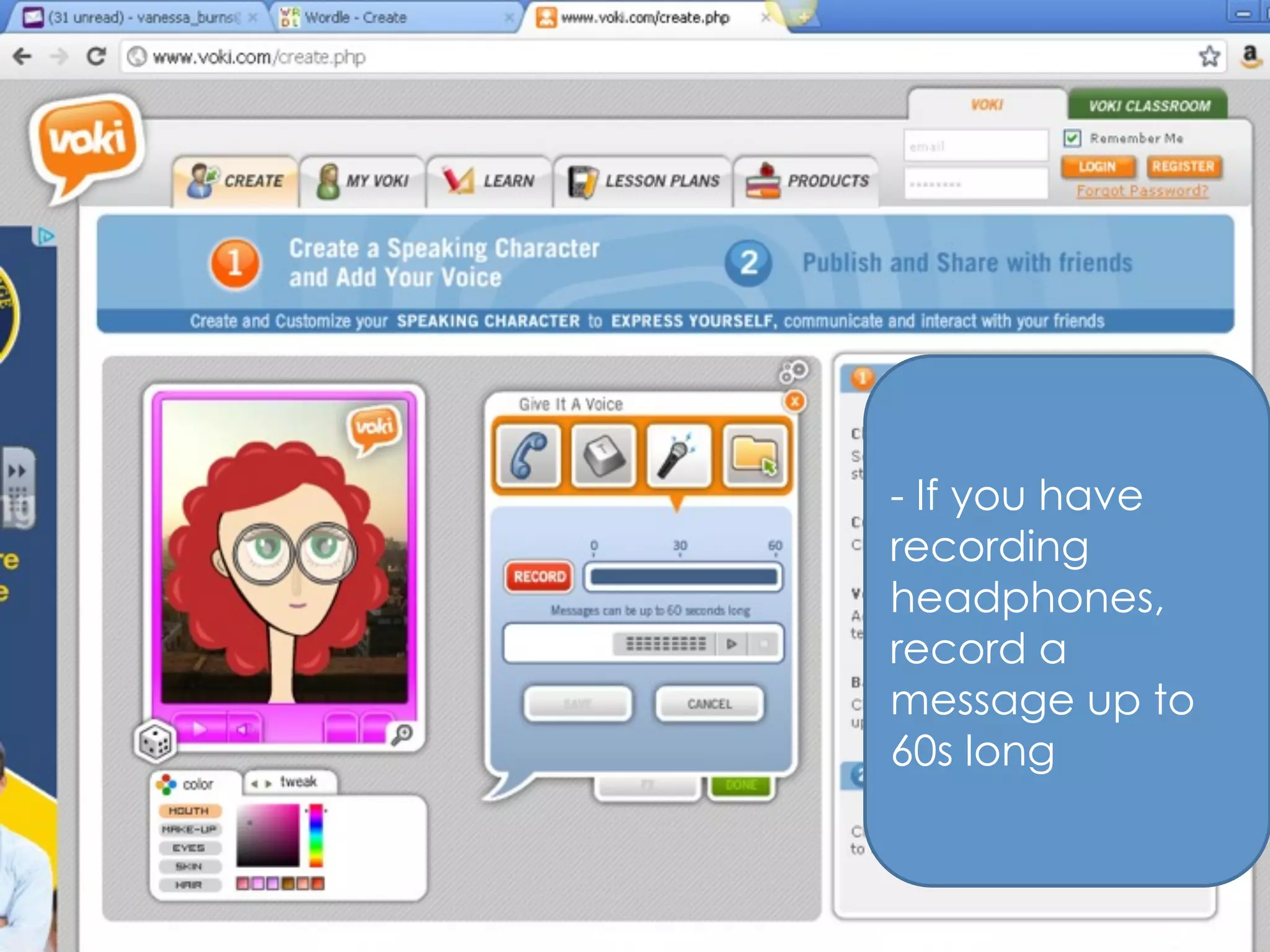Stop the recorded message playback

pos(764,644)
